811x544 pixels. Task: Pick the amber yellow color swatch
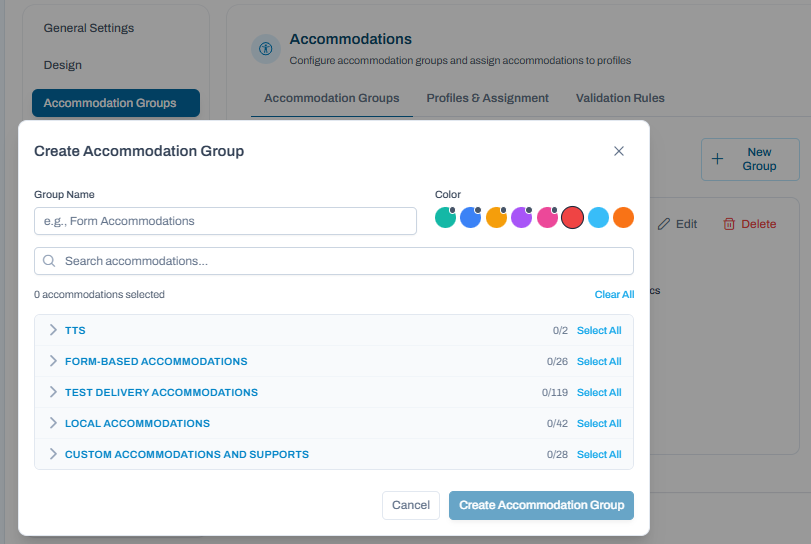[x=496, y=217]
